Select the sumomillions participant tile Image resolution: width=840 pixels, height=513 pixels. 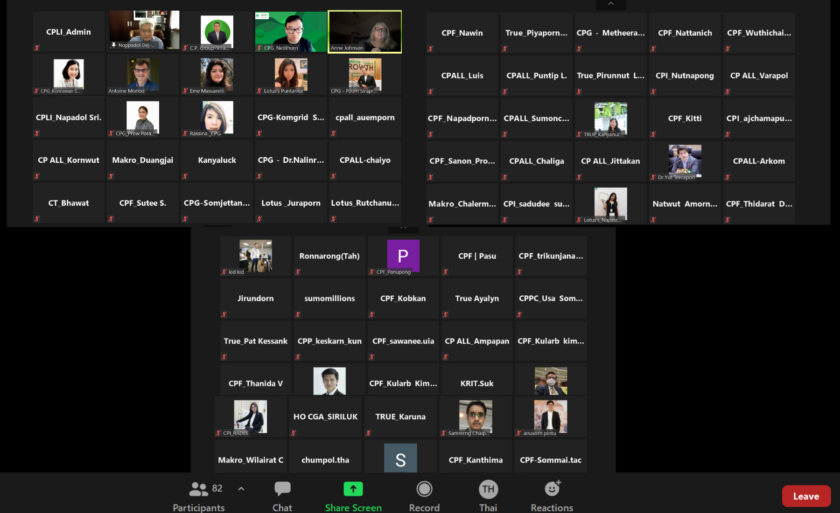coord(329,298)
